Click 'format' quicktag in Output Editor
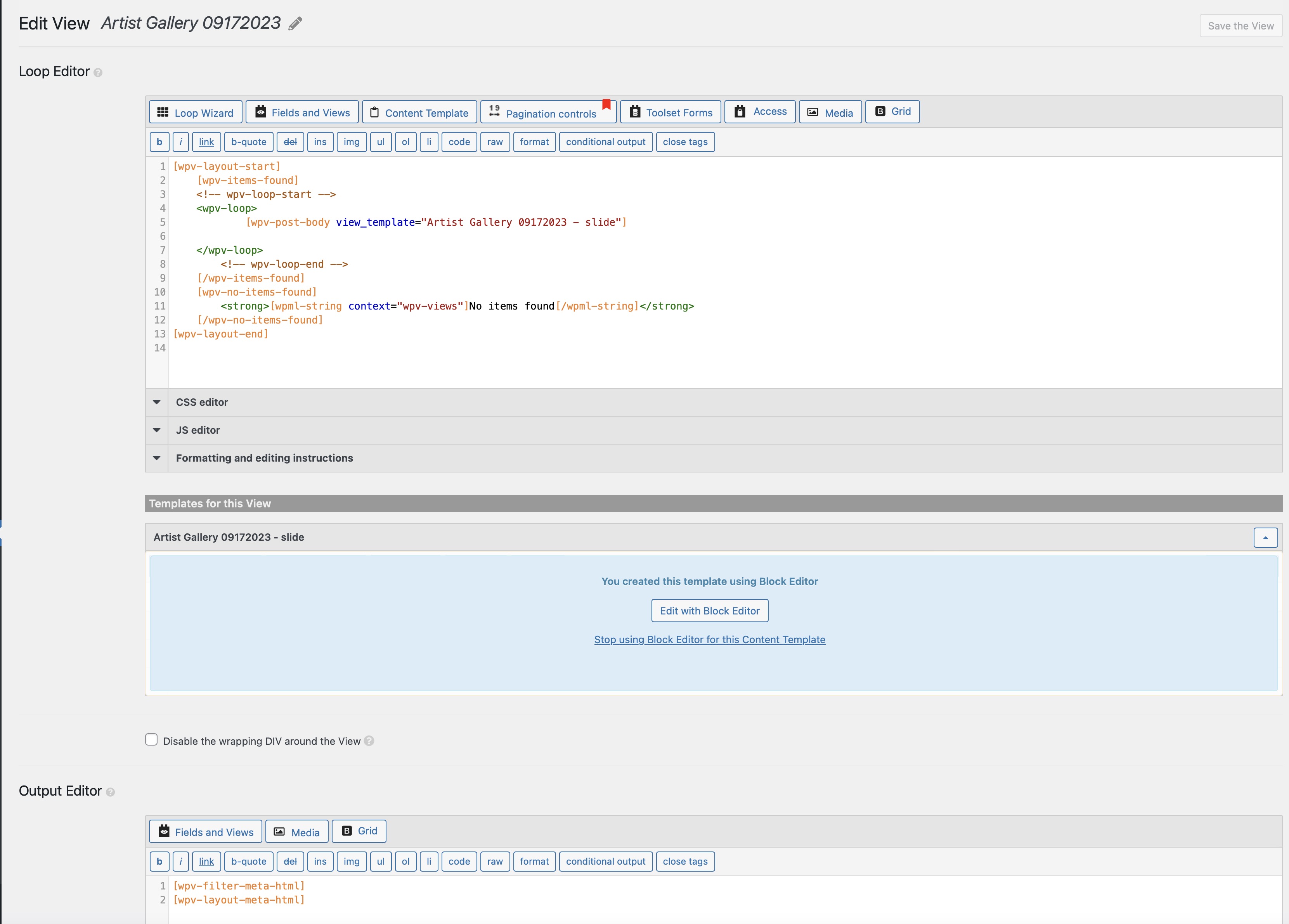1289x924 pixels. (534, 862)
